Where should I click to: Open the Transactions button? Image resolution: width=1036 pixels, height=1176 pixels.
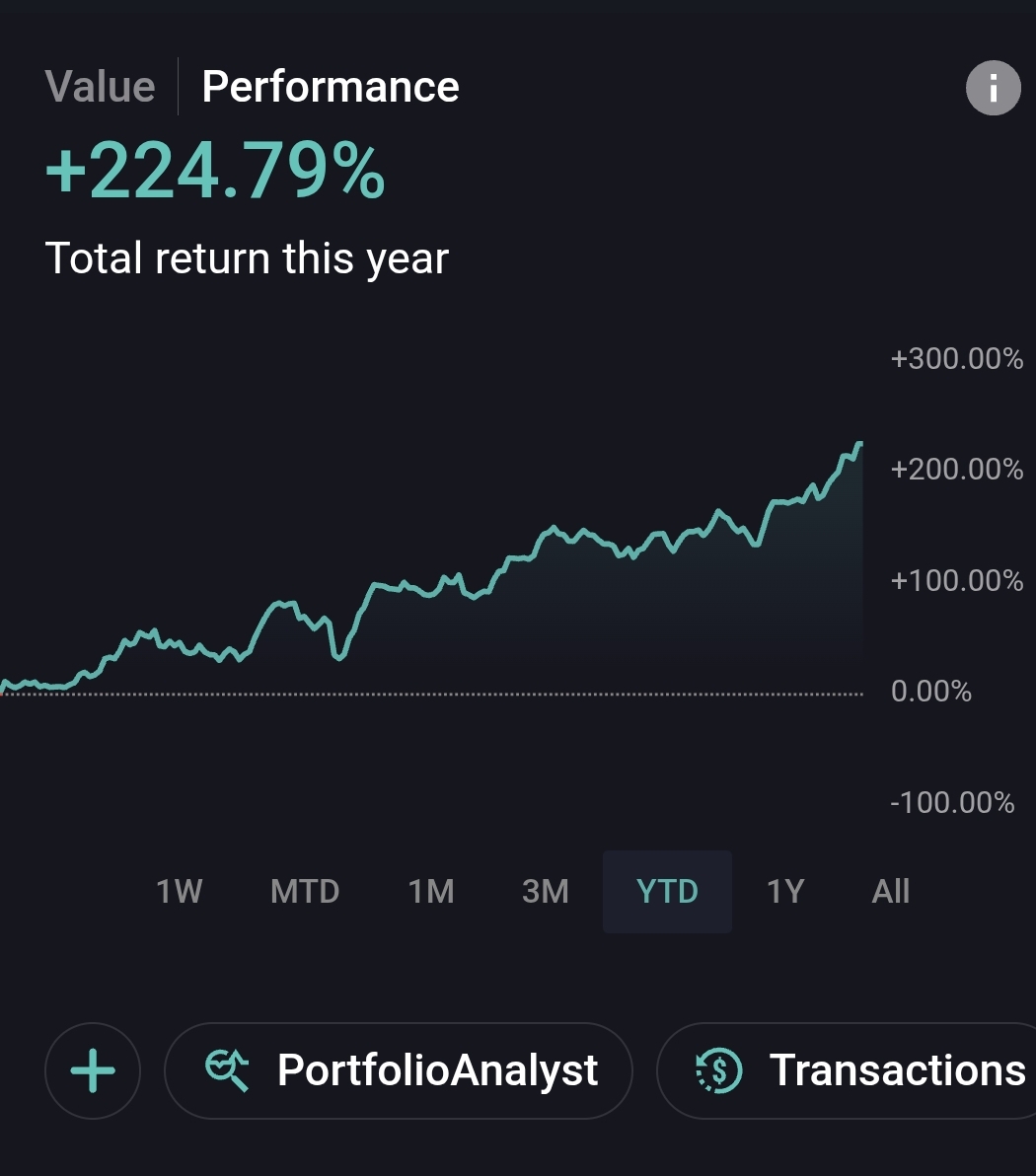click(847, 1070)
